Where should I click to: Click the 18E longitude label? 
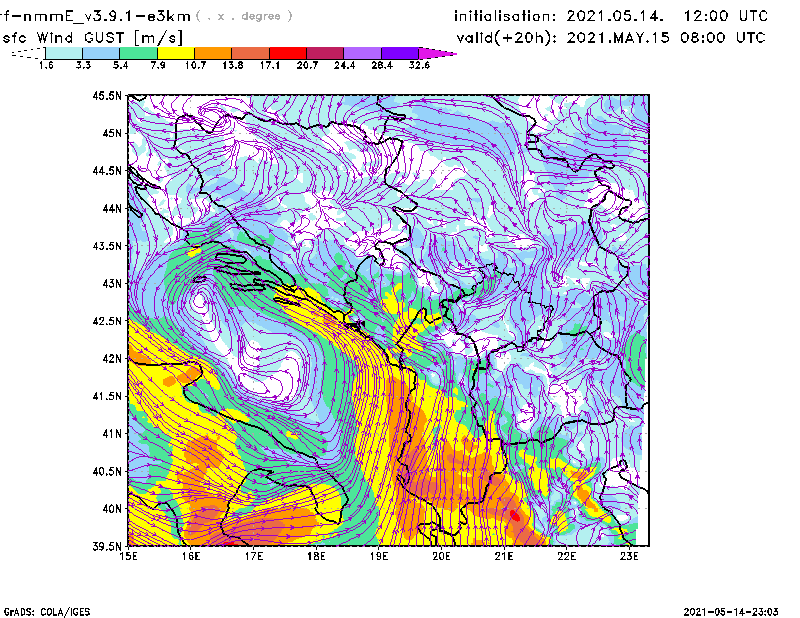tap(316, 556)
